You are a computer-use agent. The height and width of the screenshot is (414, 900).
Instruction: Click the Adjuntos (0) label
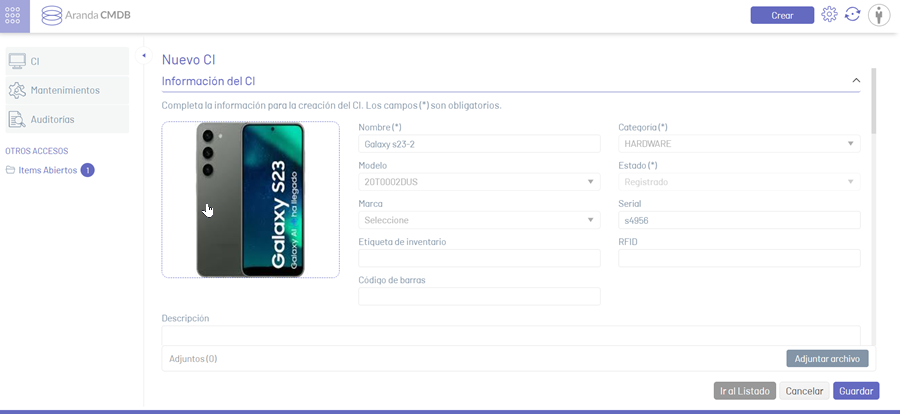[193, 359]
